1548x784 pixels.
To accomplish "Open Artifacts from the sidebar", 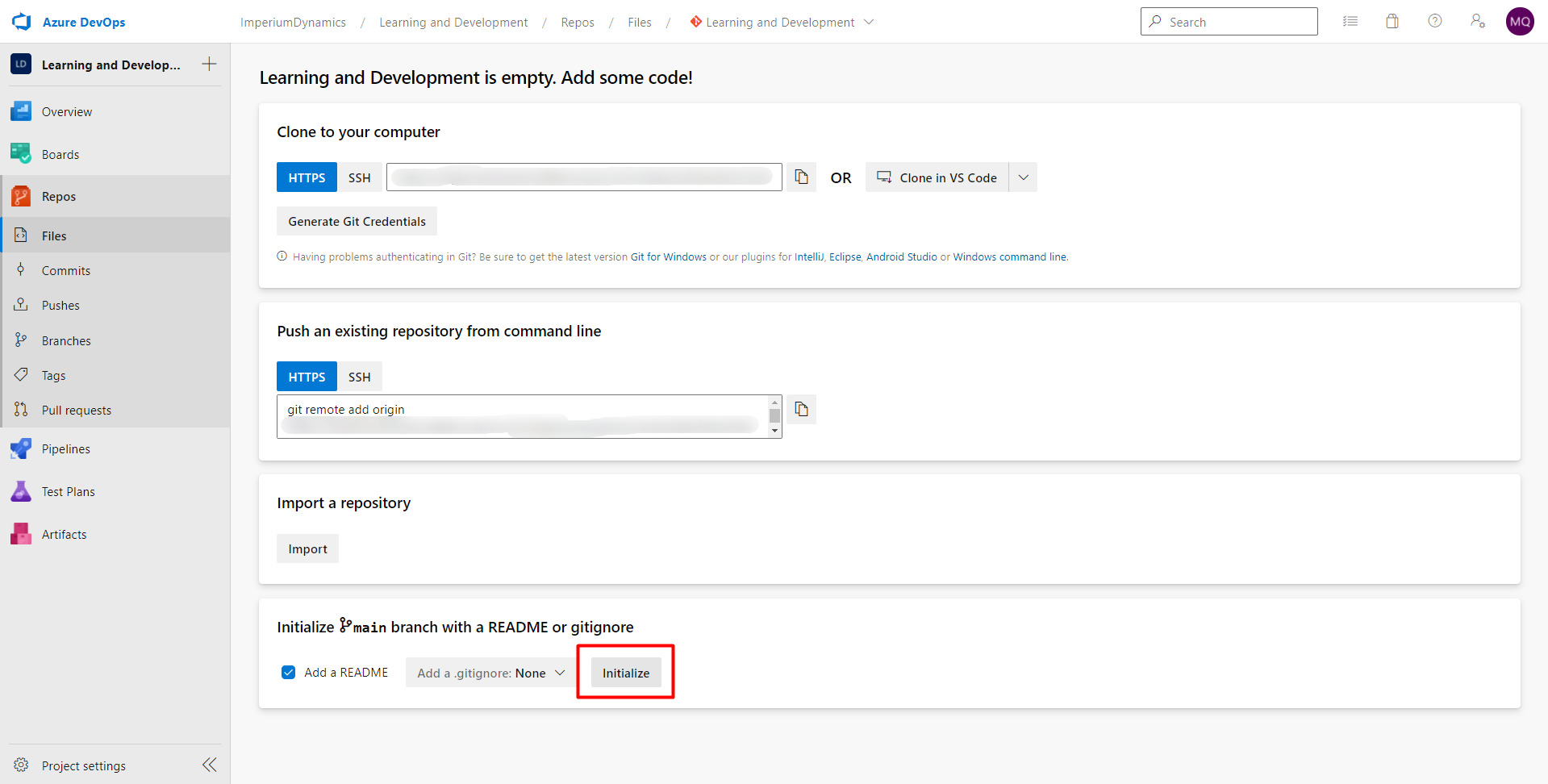I will (65, 533).
